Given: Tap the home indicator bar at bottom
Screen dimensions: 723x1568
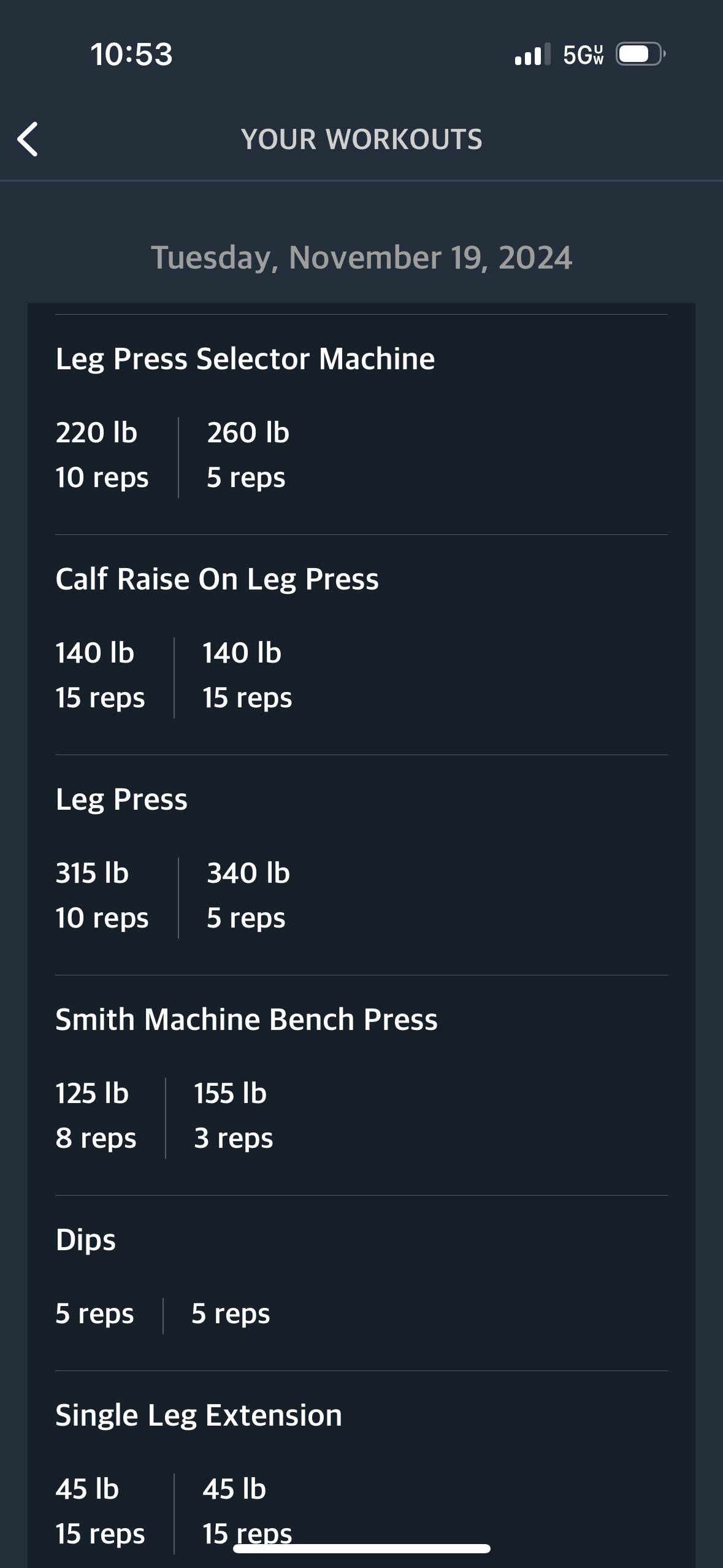Looking at the screenshot, I should coord(362,1548).
